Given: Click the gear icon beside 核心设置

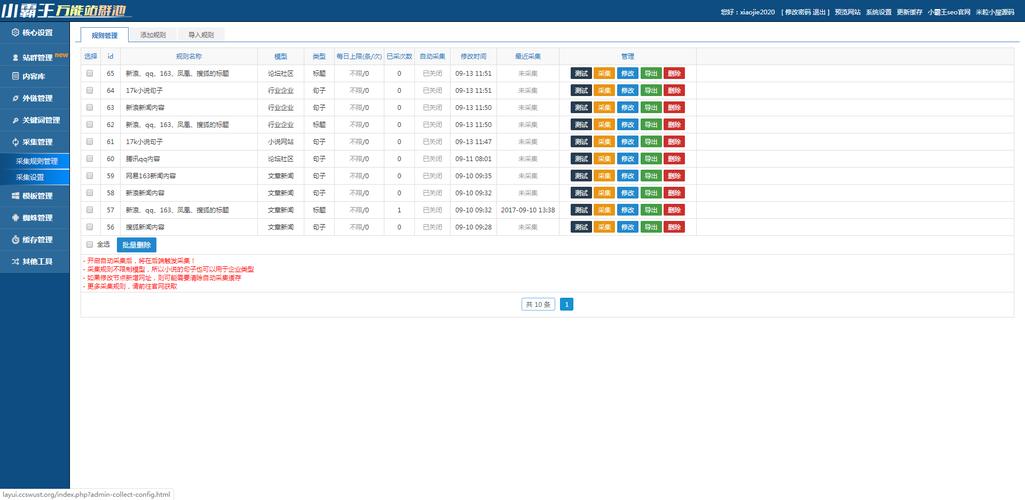Looking at the screenshot, I should 16,33.
